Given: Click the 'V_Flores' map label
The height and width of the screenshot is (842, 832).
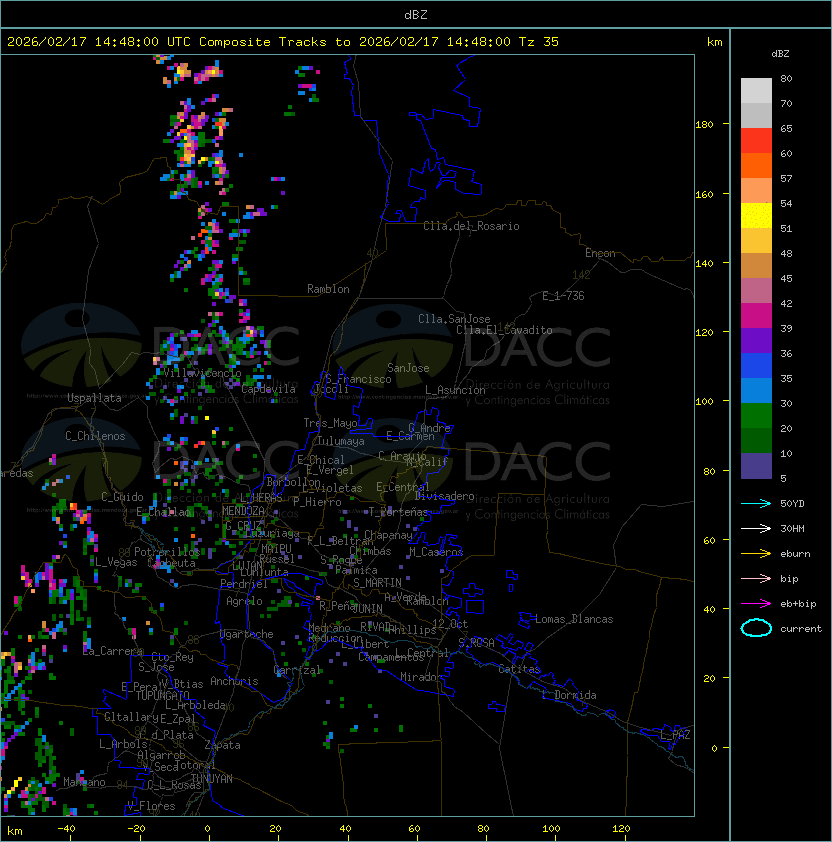Looking at the screenshot, I should [151, 806].
